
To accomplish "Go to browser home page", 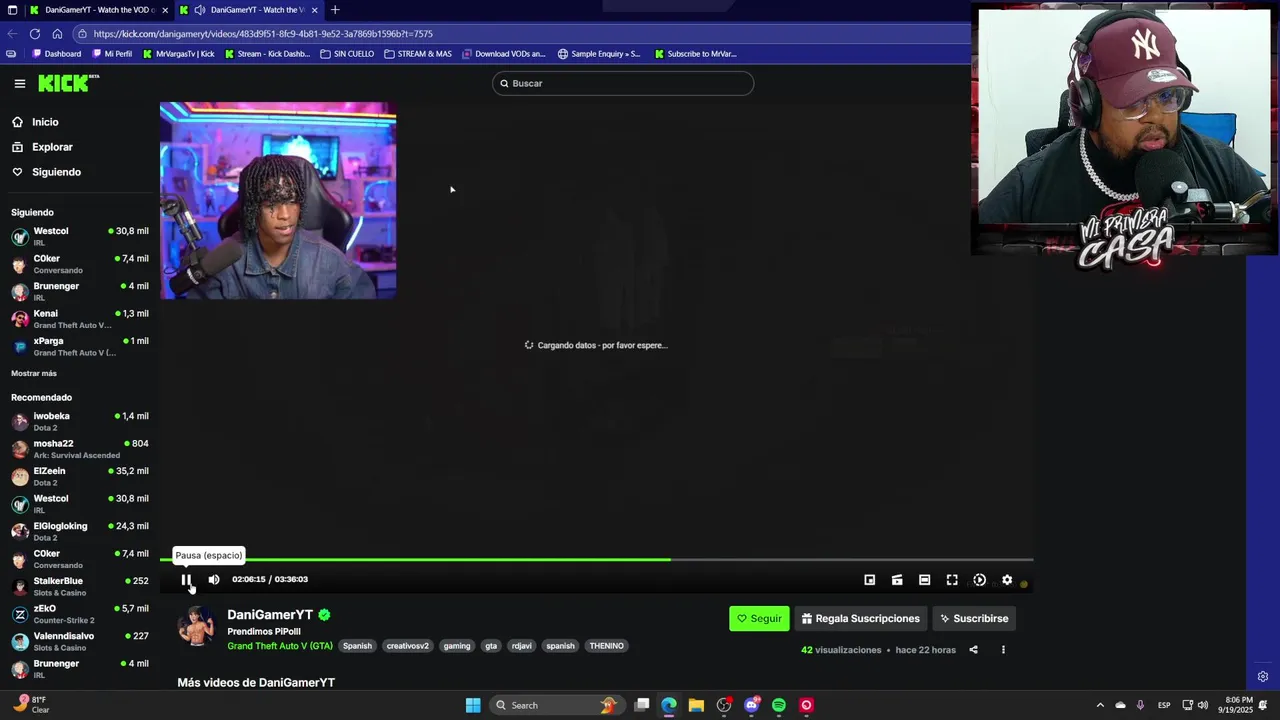I will pyautogui.click(x=57, y=33).
